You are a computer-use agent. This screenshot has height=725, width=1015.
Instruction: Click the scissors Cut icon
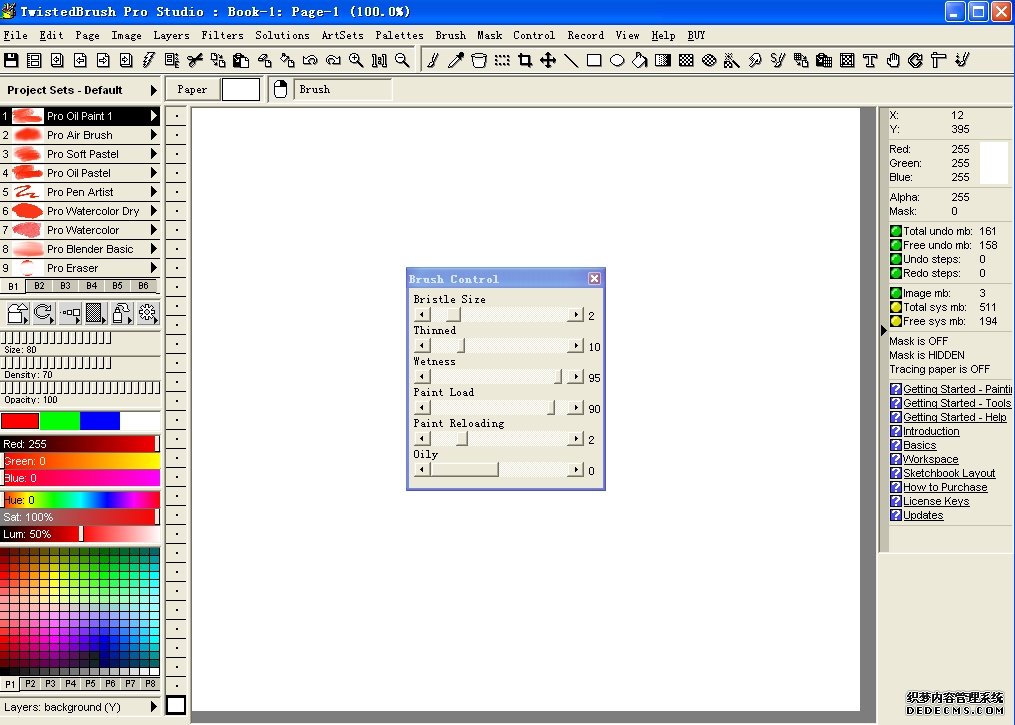[x=195, y=60]
